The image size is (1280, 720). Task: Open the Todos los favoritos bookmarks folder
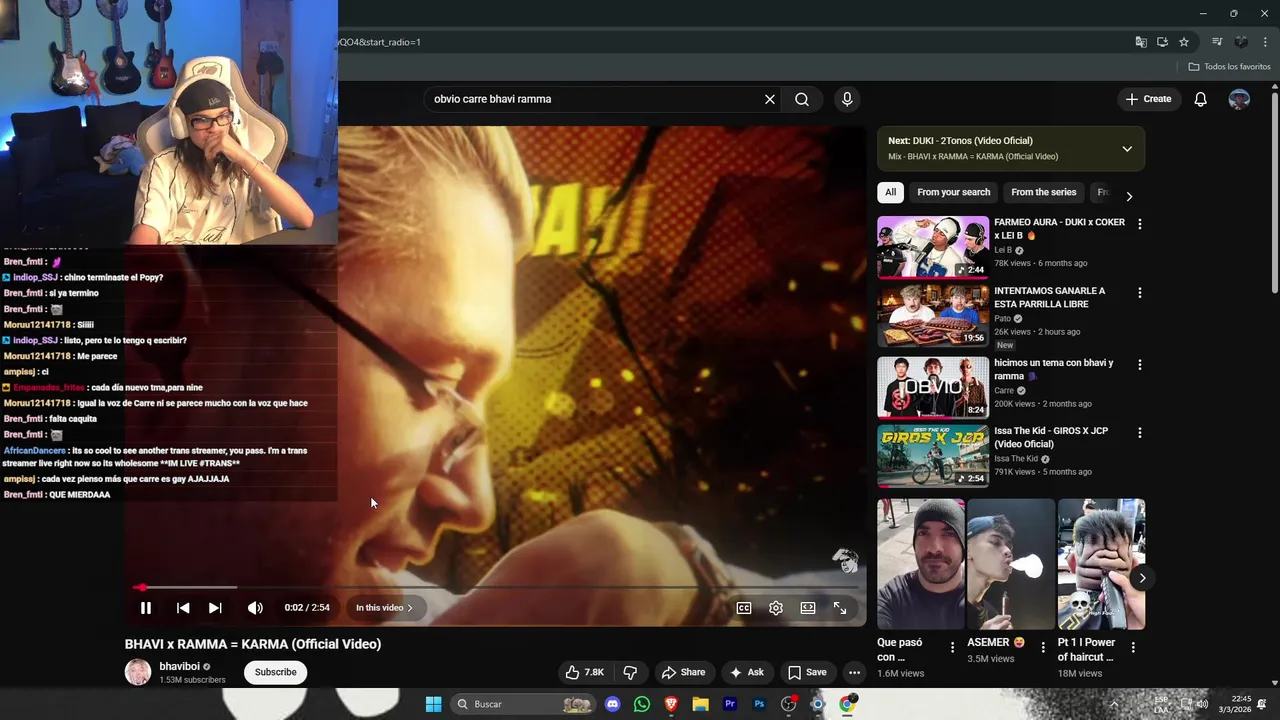1230,67
